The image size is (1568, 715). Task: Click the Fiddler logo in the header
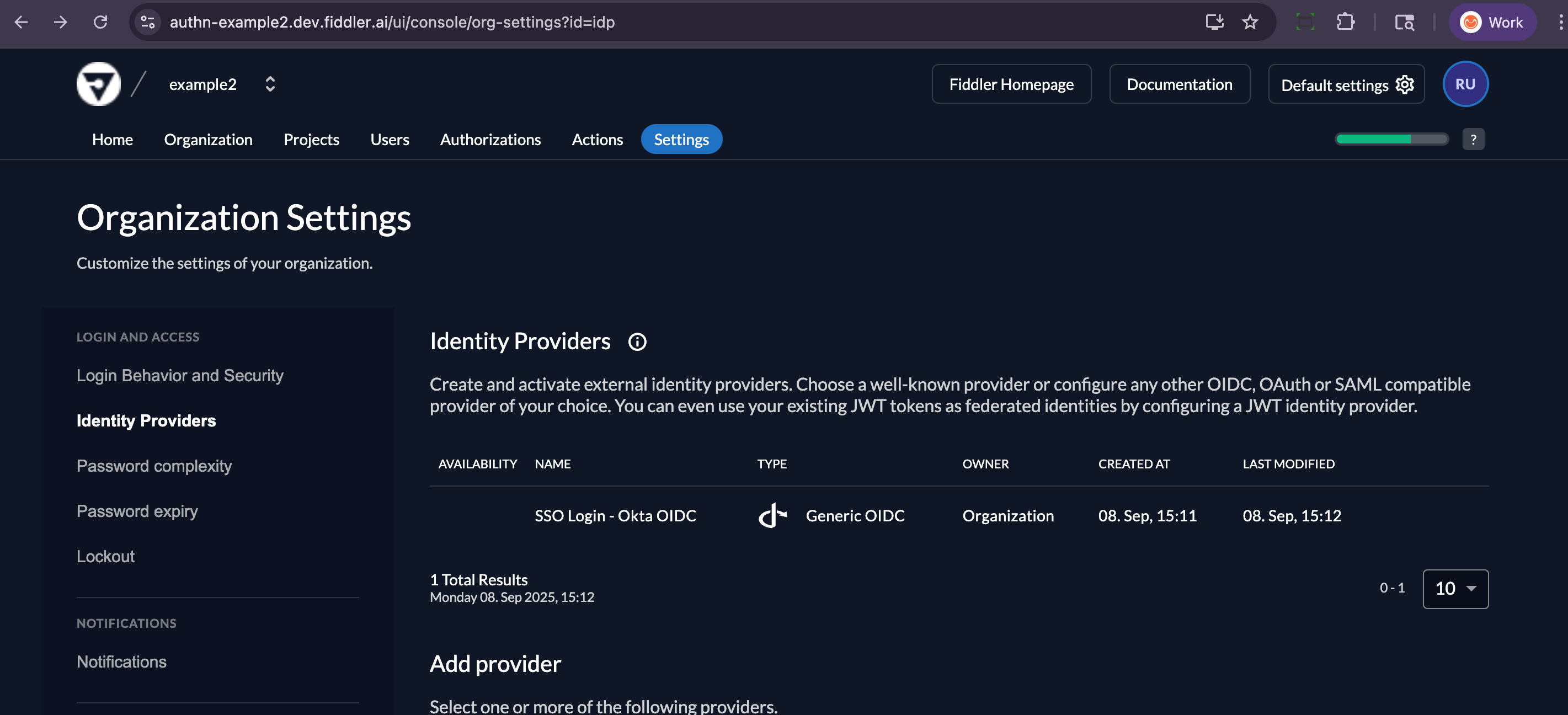click(x=99, y=83)
